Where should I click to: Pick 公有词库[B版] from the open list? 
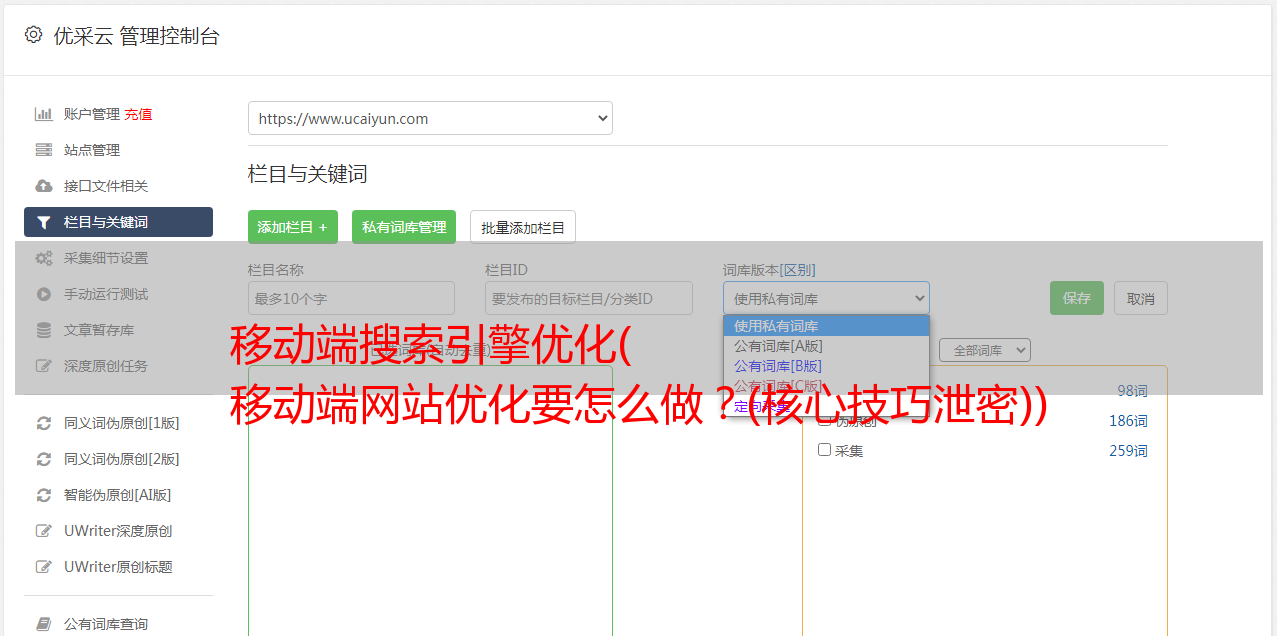click(826, 366)
